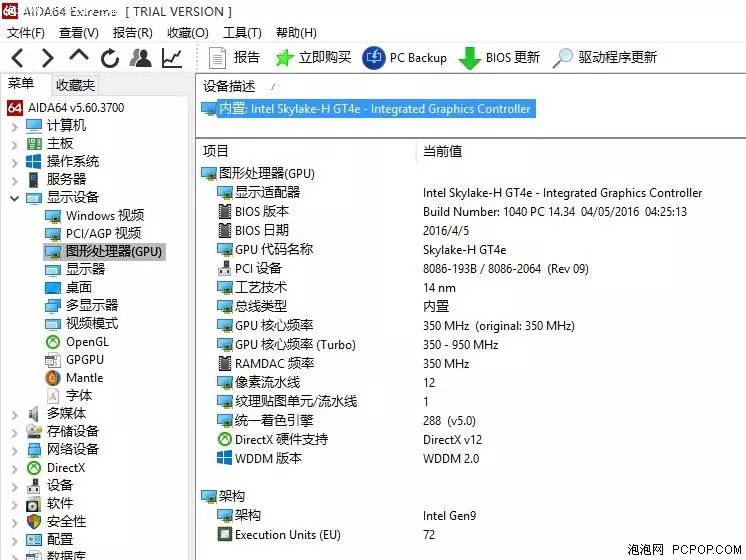Viewport: 746px width, 560px height.
Task: Select the BIOS 日期 row
Action: [343, 230]
